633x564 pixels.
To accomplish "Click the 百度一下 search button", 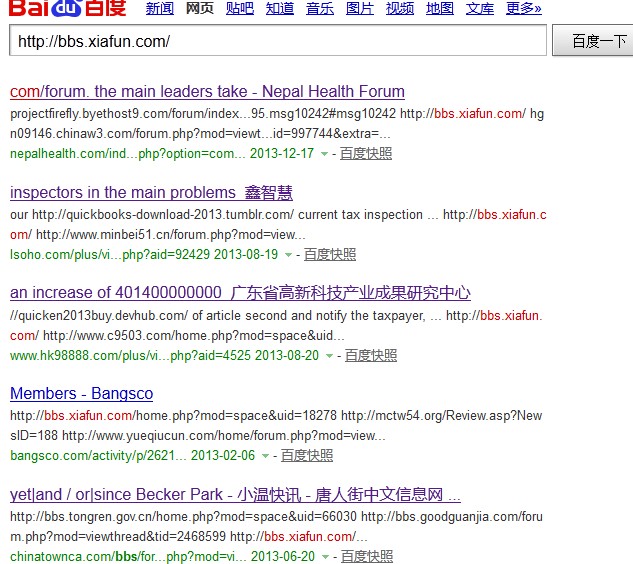I will [x=593, y=40].
